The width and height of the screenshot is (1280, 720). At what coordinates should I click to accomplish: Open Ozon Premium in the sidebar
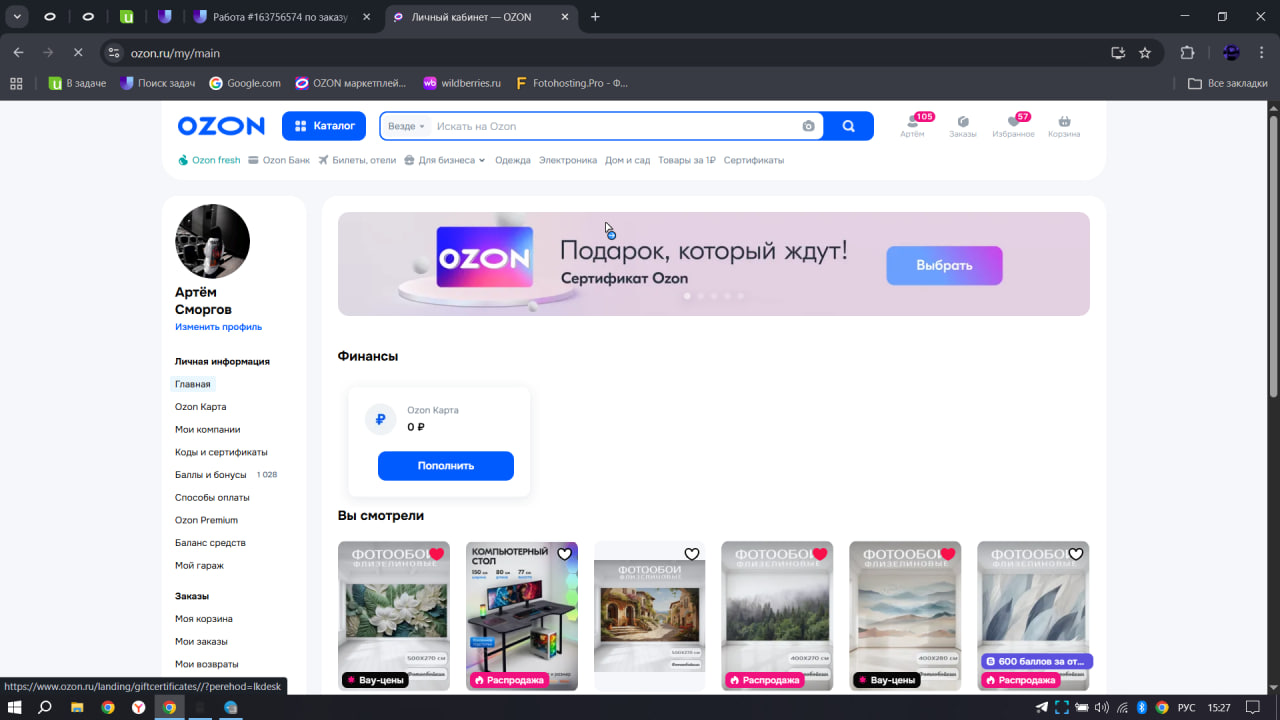pos(207,520)
